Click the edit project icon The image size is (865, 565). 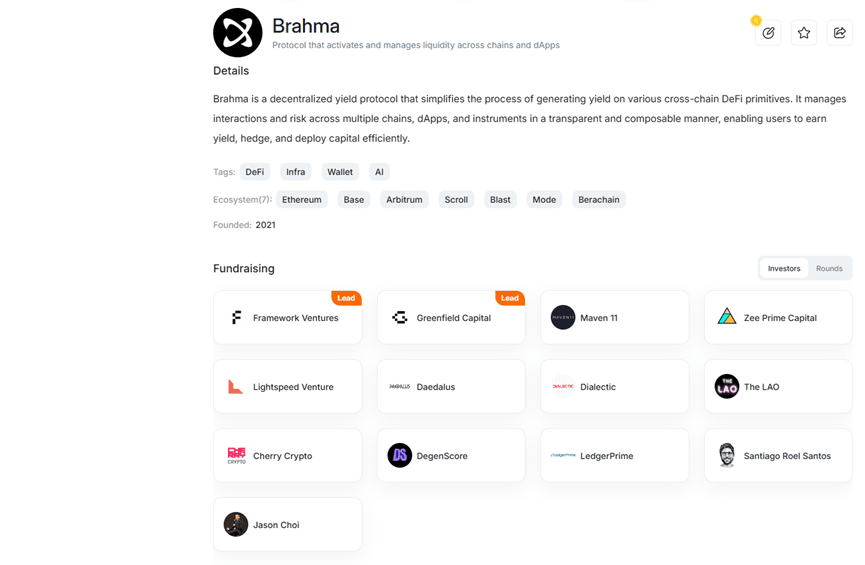click(768, 33)
